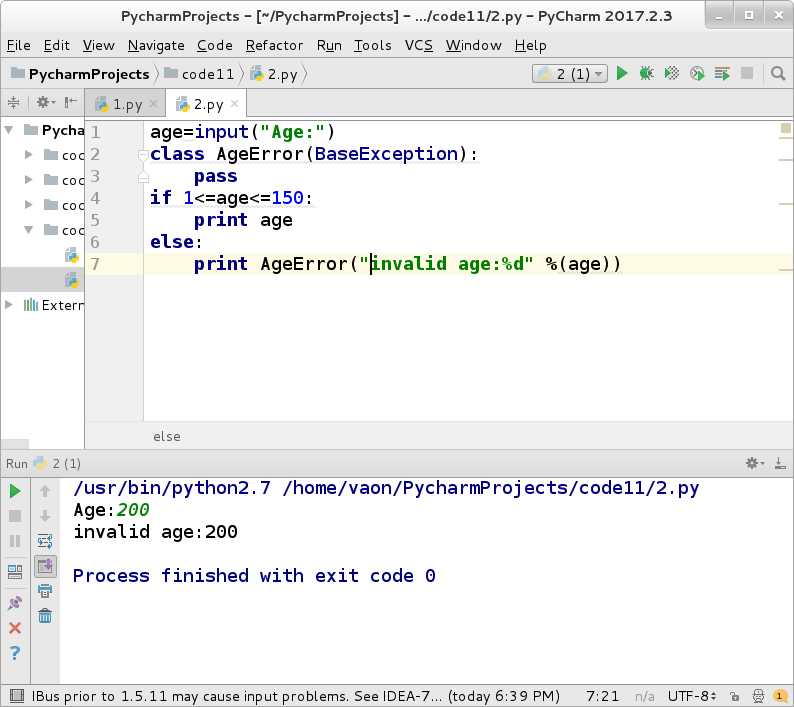Click collapse all icon in project panel header
Image resolution: width=794 pixels, height=707 pixels.
[14, 103]
